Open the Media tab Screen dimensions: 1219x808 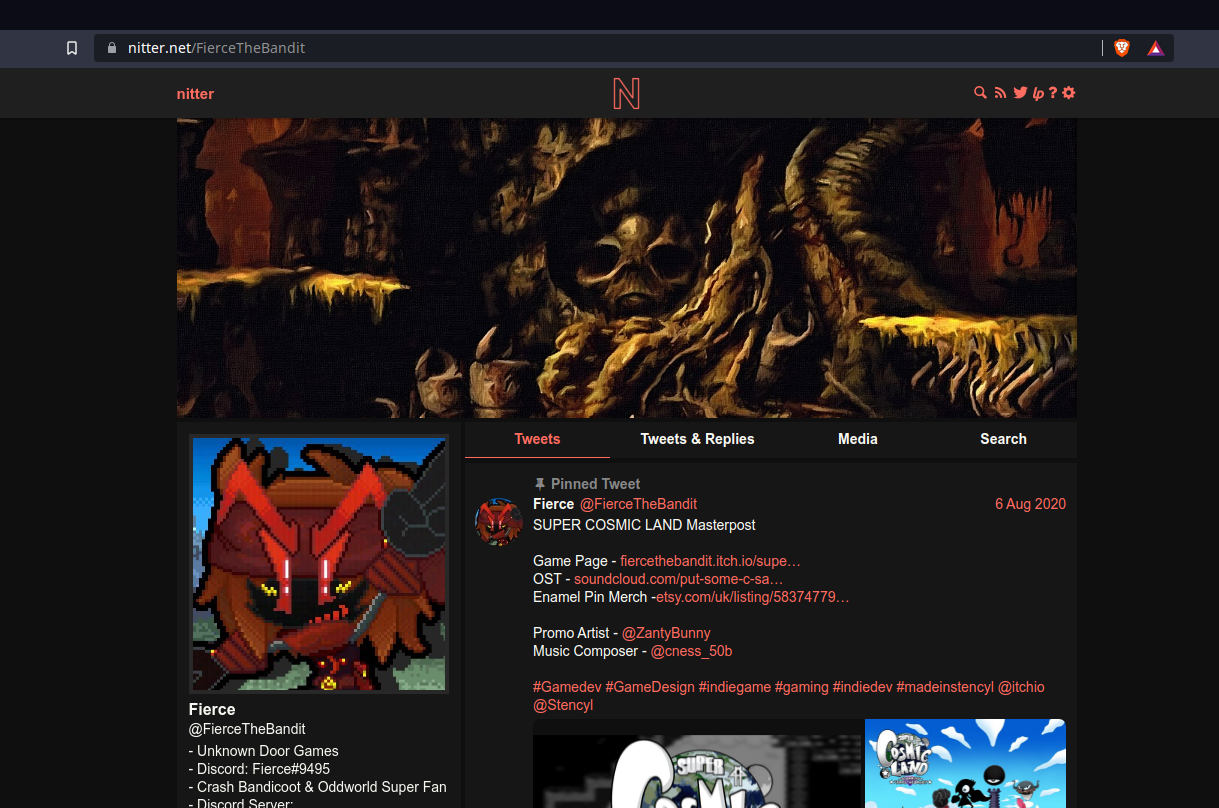tap(858, 439)
